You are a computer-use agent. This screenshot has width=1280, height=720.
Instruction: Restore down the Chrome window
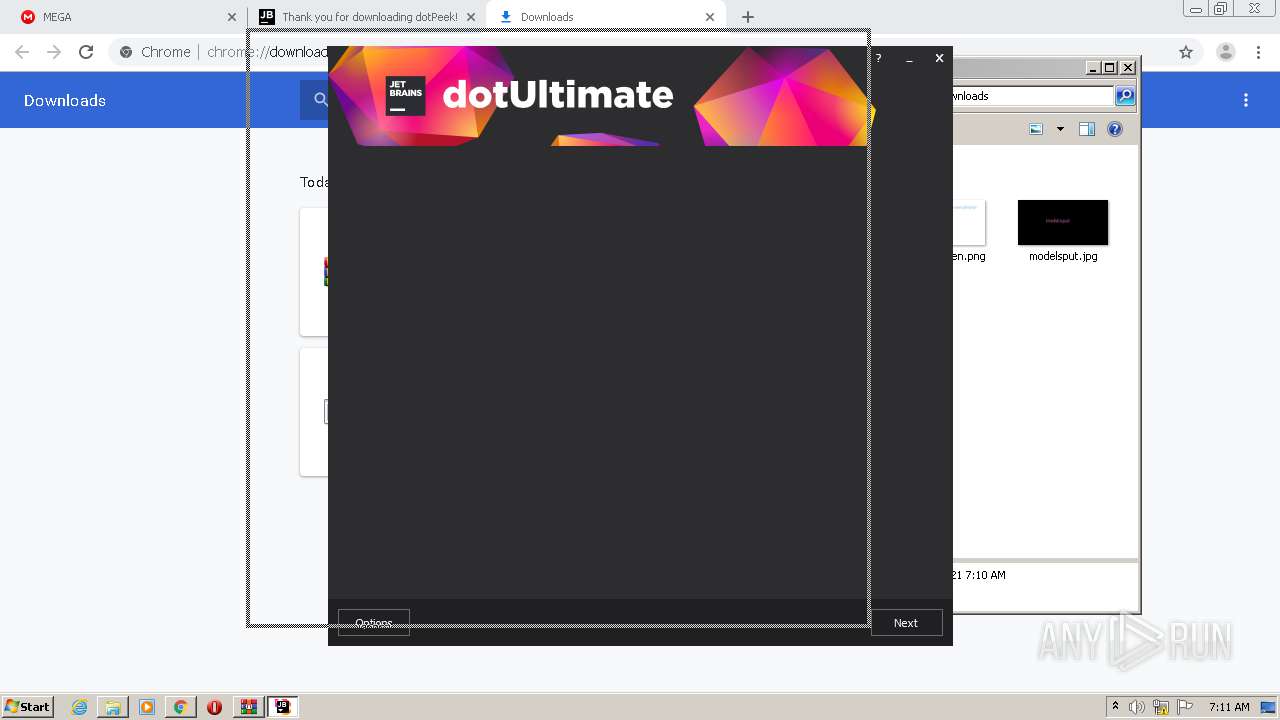click(1221, 9)
